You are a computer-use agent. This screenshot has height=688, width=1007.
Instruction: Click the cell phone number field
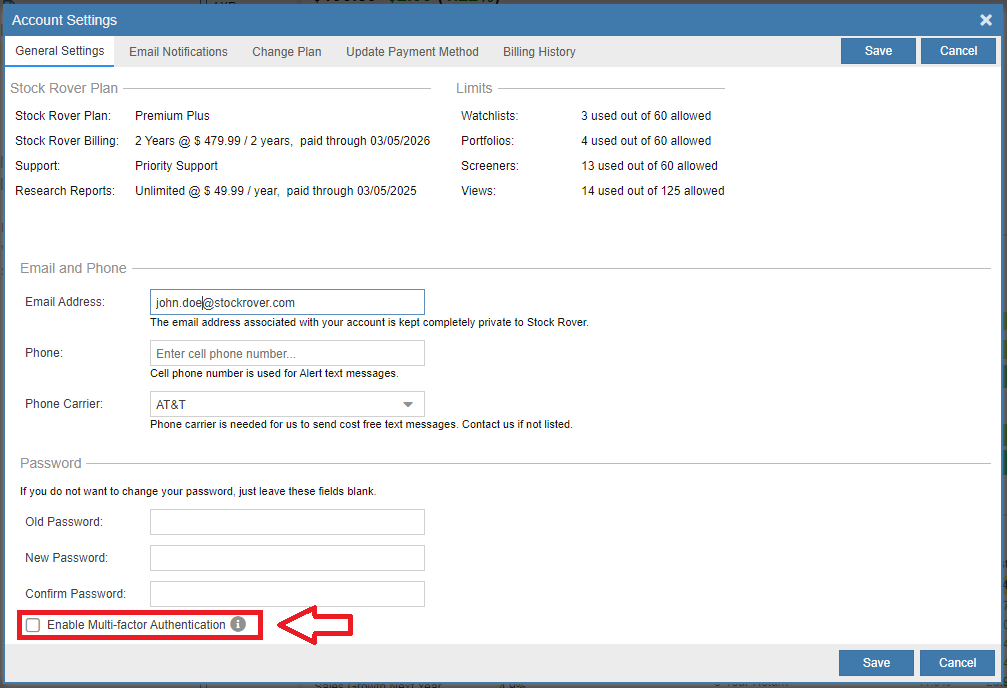[x=287, y=352]
